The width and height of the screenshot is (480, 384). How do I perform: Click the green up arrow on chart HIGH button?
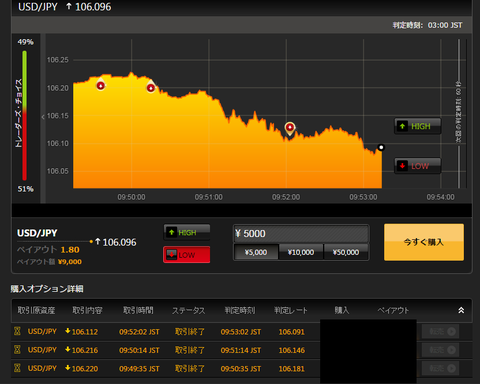pyautogui.click(x=402, y=126)
